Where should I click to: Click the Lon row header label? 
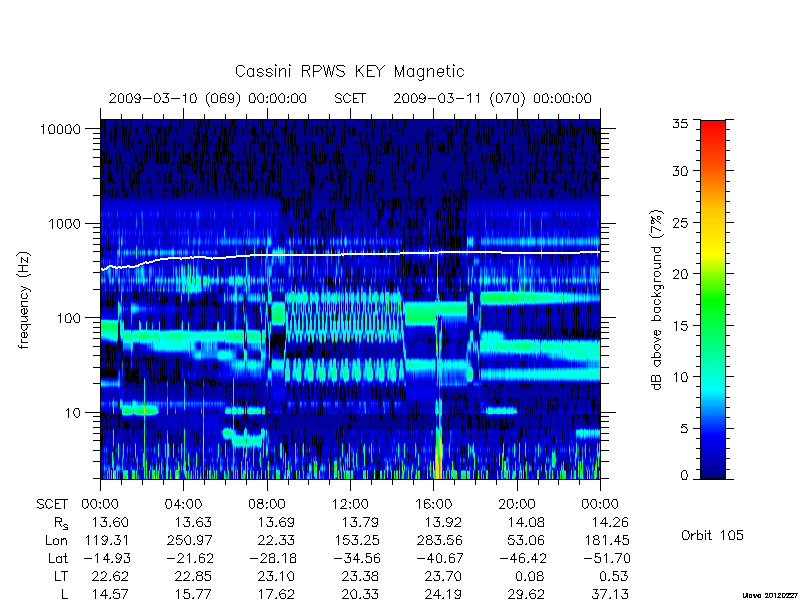click(56, 540)
